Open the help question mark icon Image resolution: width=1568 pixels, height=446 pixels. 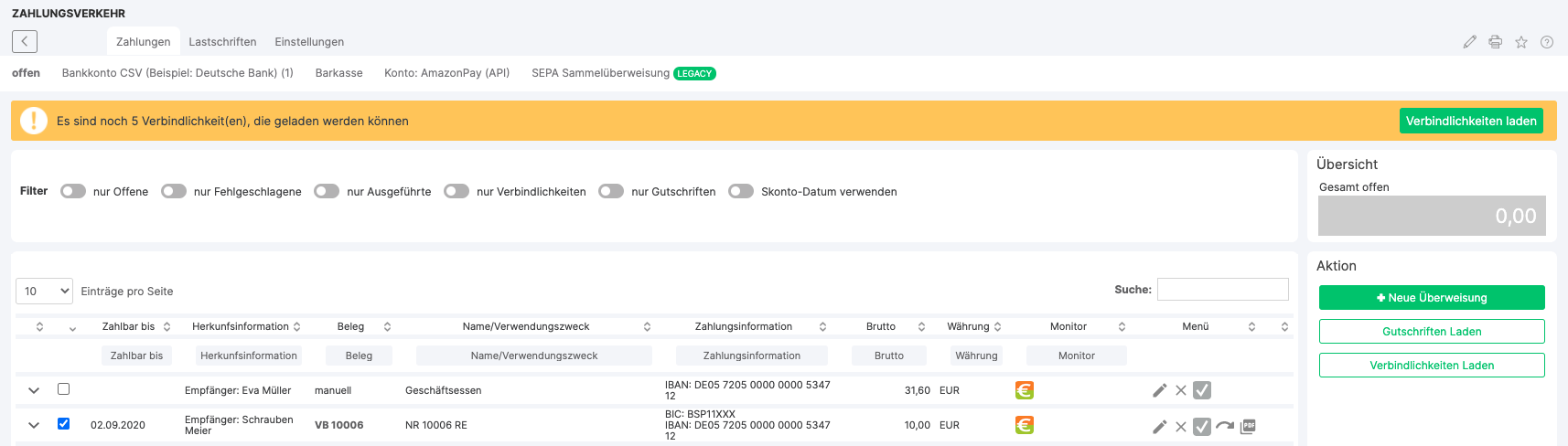[x=1546, y=42]
